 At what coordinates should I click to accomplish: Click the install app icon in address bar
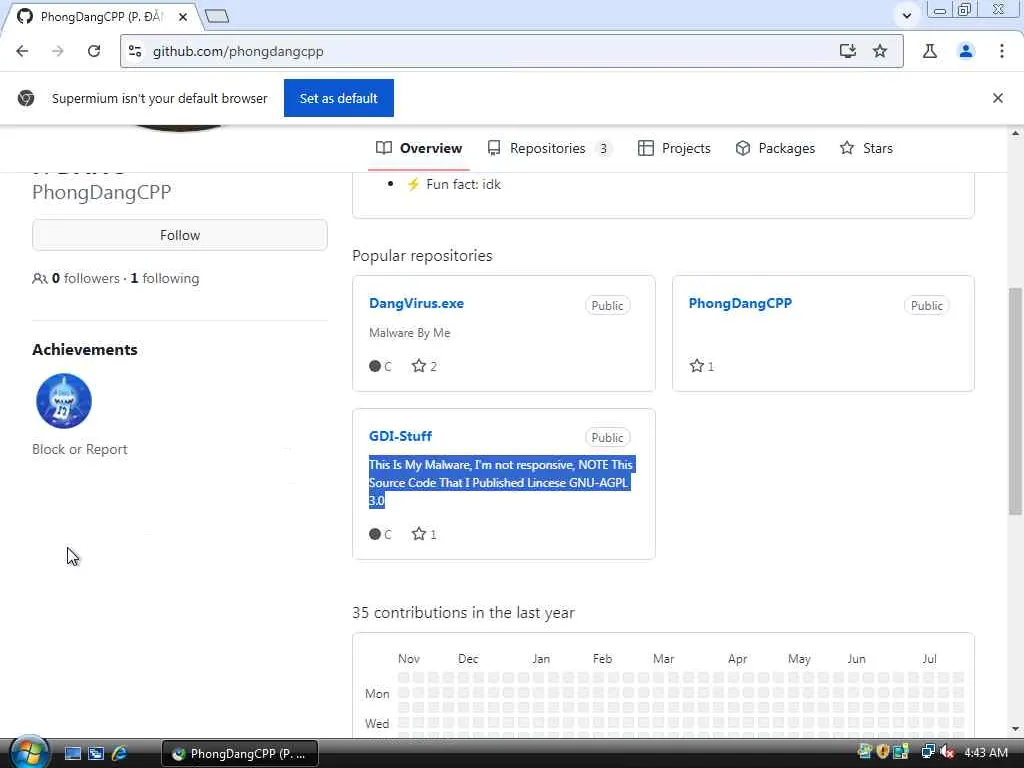pos(848,51)
